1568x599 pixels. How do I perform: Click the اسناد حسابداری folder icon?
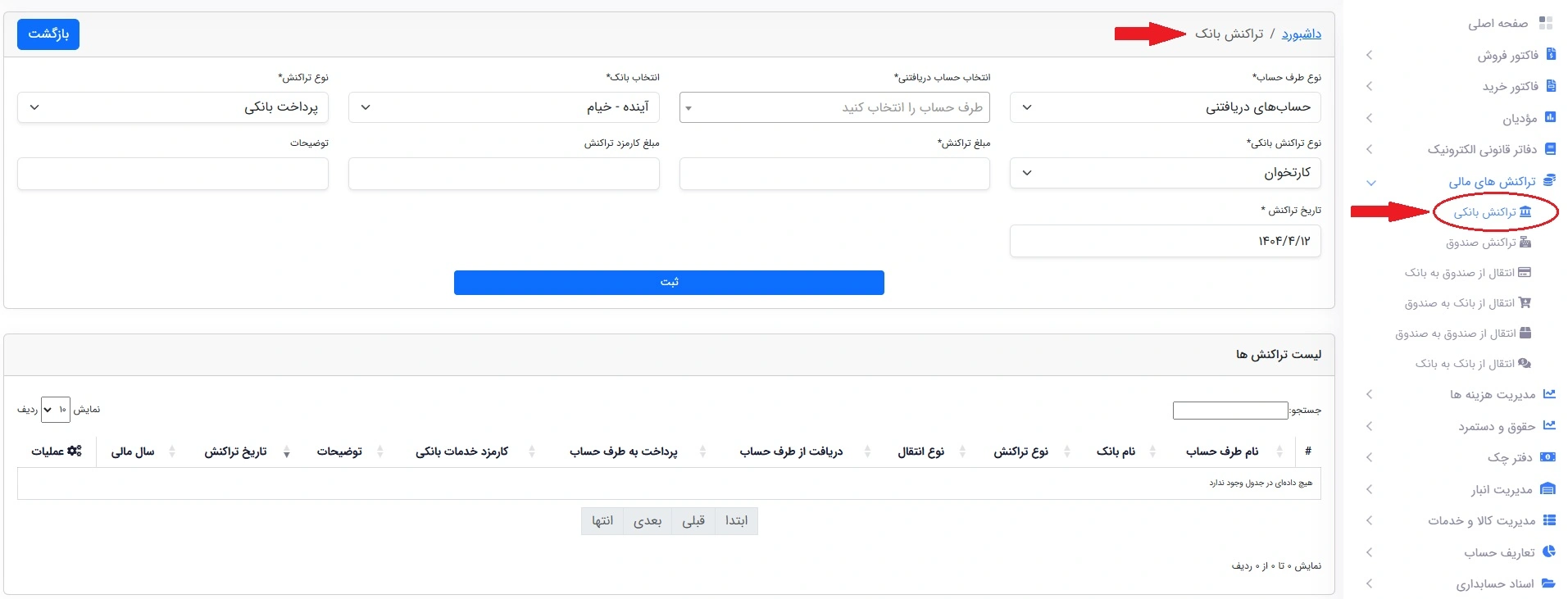[1548, 583]
